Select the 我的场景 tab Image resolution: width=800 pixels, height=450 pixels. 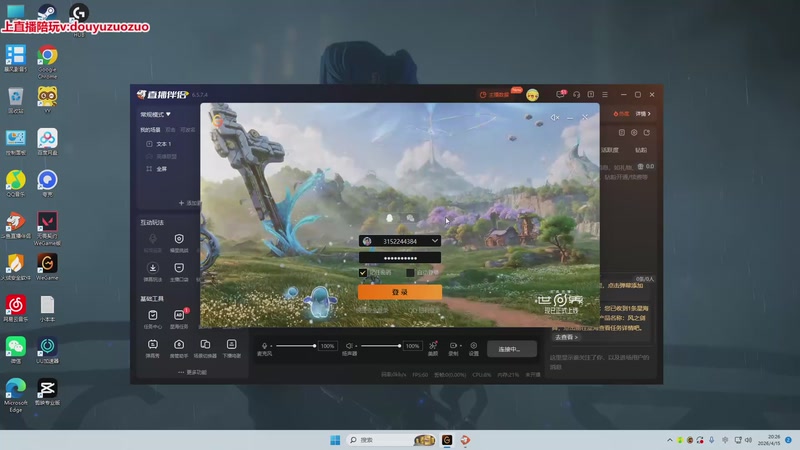click(x=150, y=130)
